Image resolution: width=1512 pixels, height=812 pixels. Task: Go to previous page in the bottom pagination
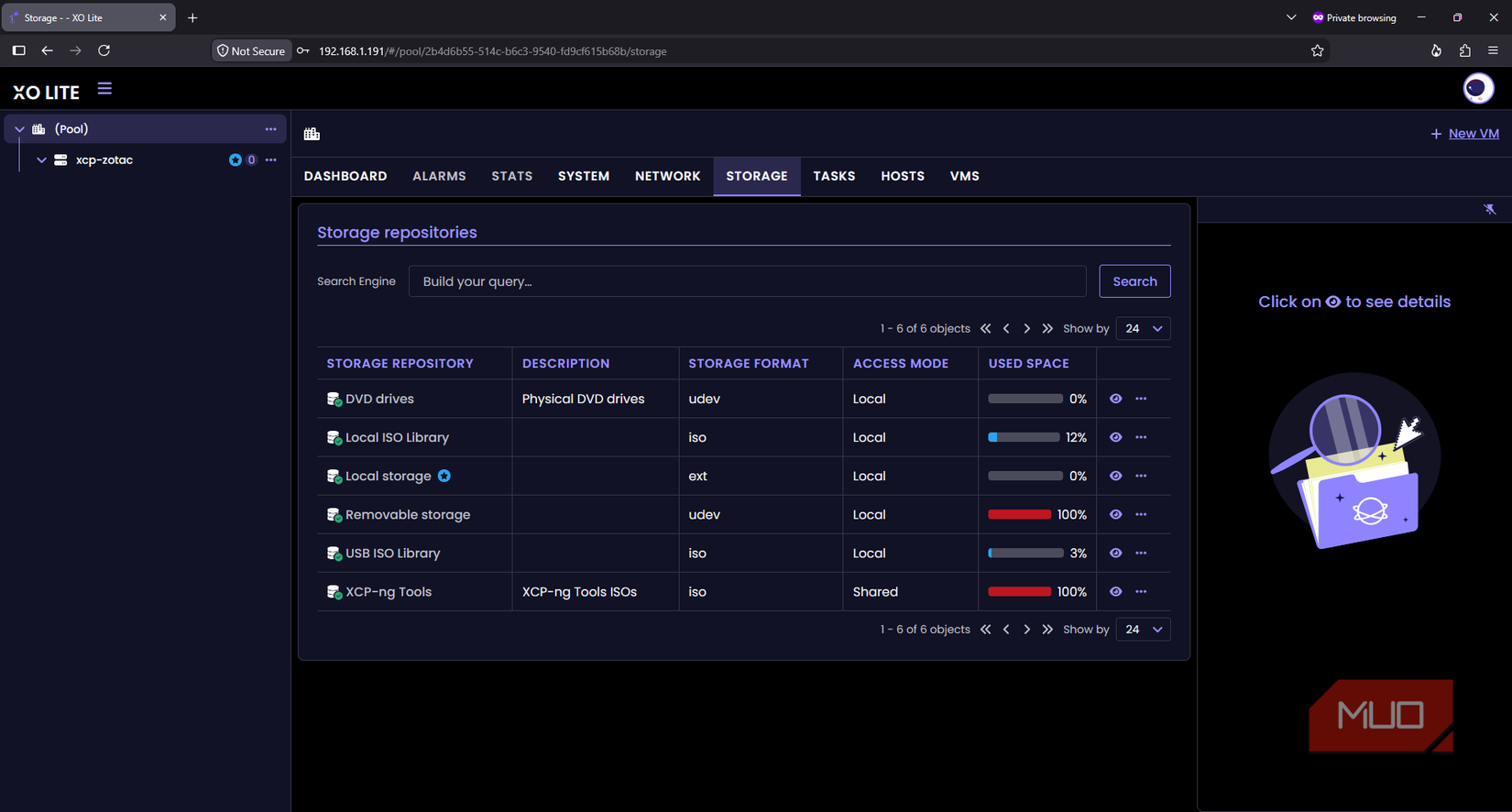click(1006, 630)
